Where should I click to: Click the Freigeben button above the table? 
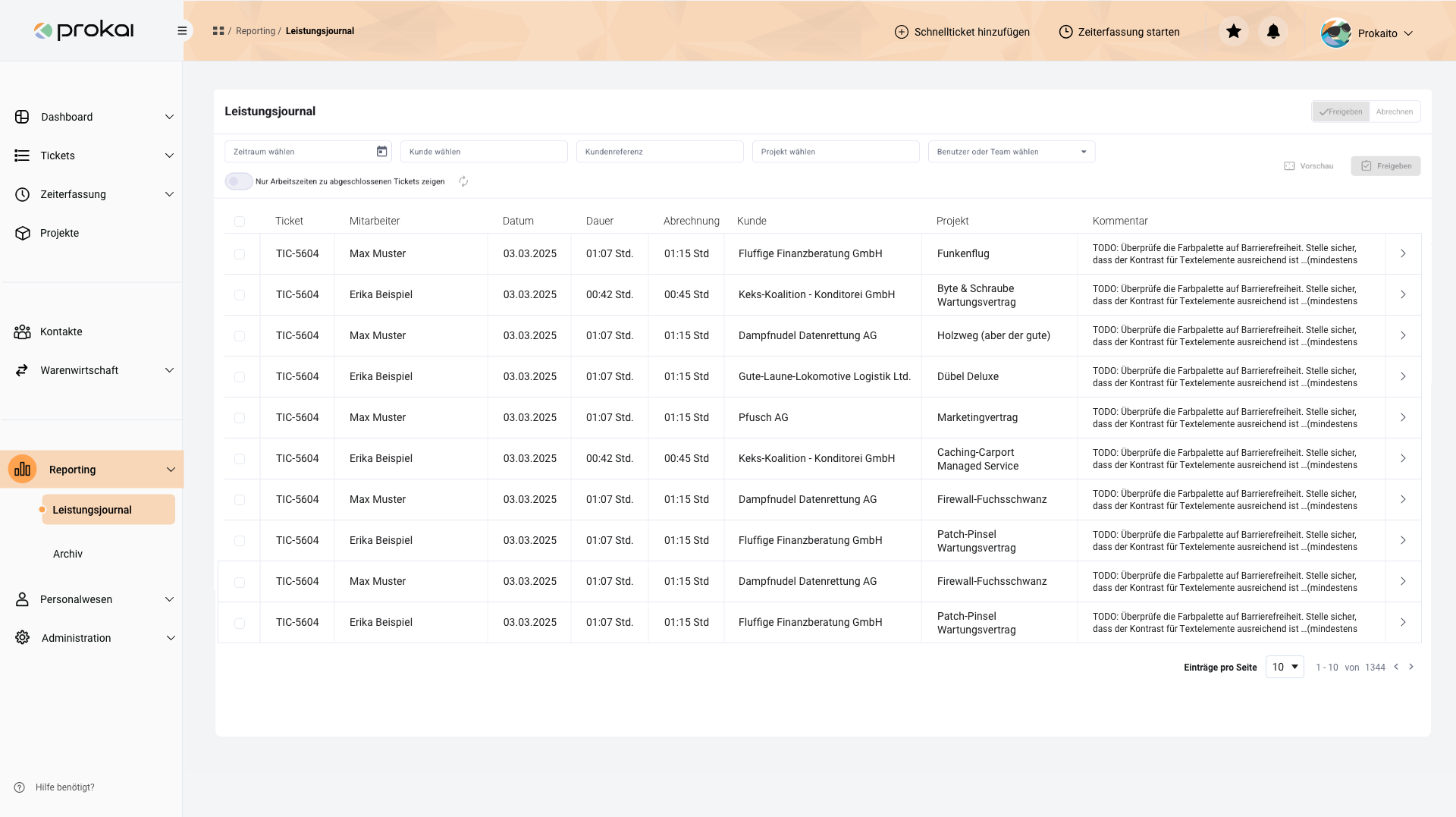pyautogui.click(x=1386, y=165)
